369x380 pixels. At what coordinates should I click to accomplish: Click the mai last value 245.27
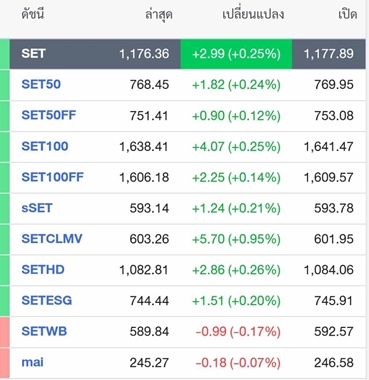[x=149, y=363]
